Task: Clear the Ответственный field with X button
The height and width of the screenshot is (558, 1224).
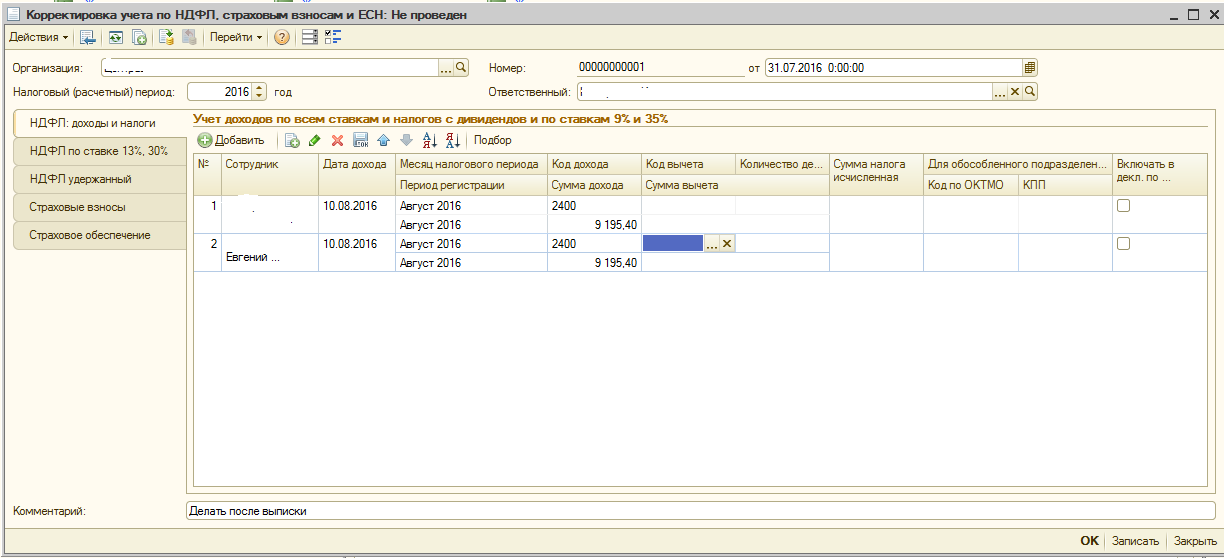Action: pos(1014,92)
